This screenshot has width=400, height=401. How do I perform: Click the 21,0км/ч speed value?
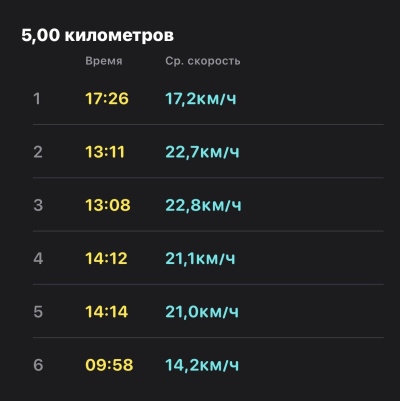coord(202,312)
